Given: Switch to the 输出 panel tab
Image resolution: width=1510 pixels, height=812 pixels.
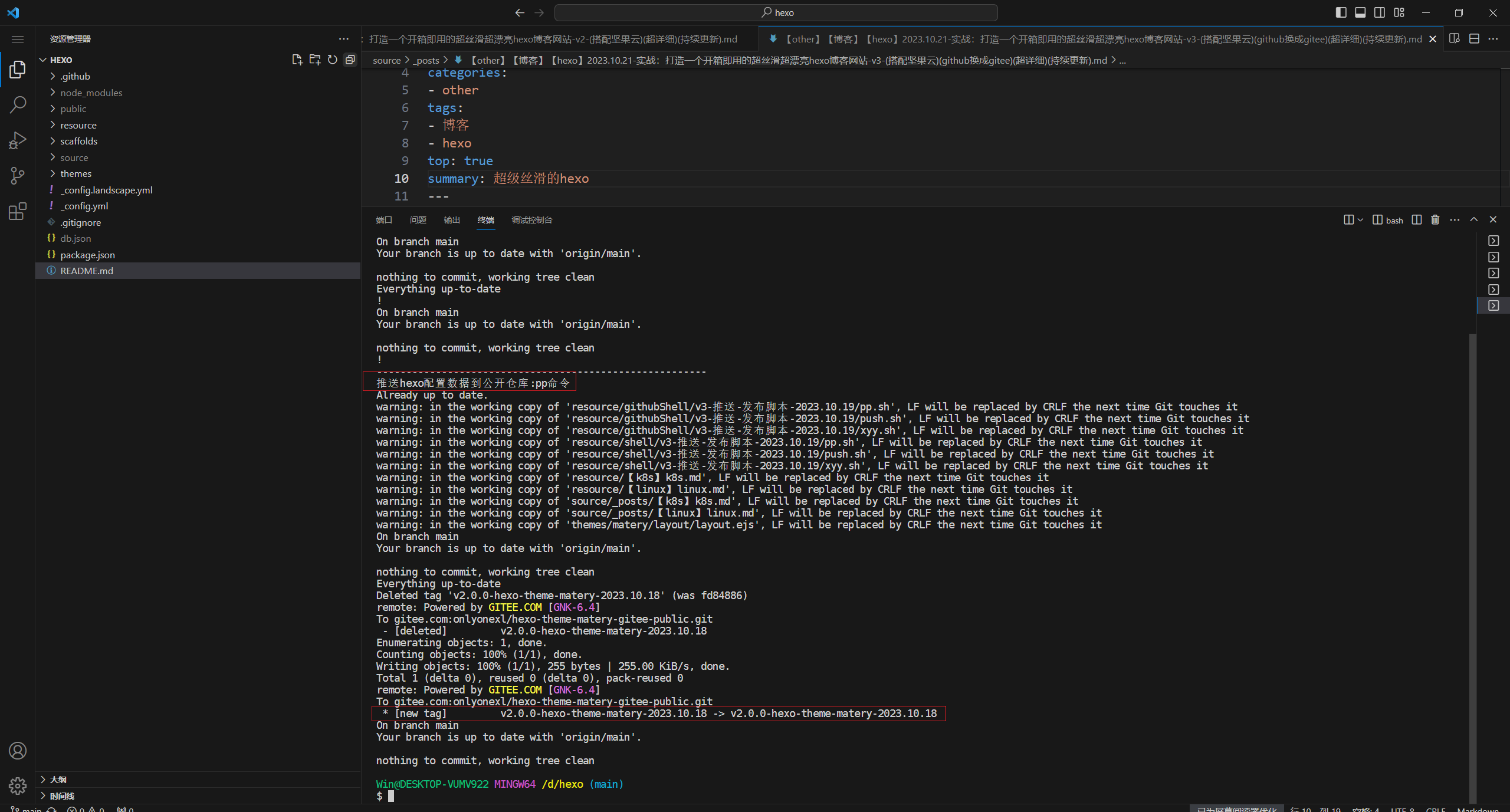Looking at the screenshot, I should (452, 220).
